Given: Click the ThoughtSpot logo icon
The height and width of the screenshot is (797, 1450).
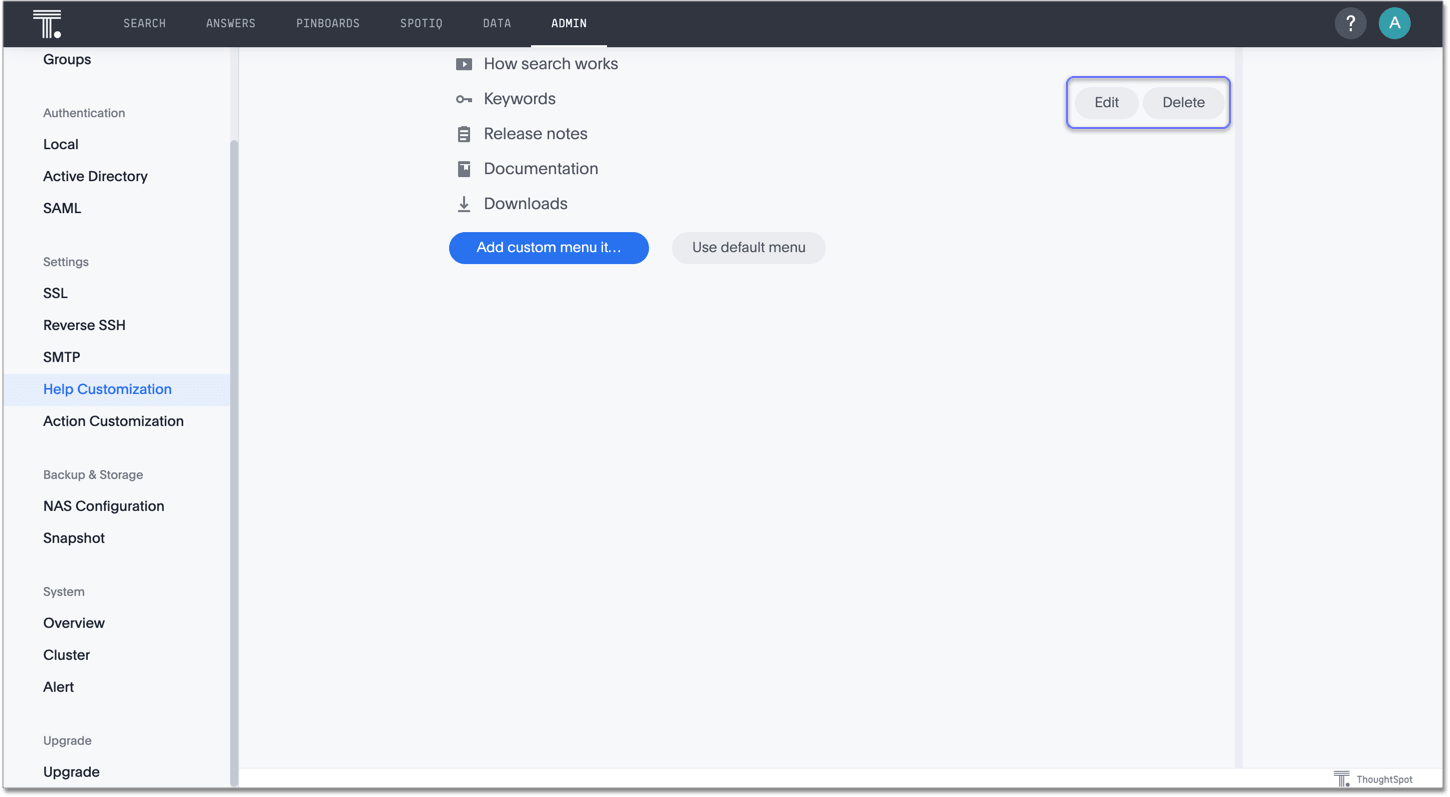Looking at the screenshot, I should pyautogui.click(x=47, y=23).
